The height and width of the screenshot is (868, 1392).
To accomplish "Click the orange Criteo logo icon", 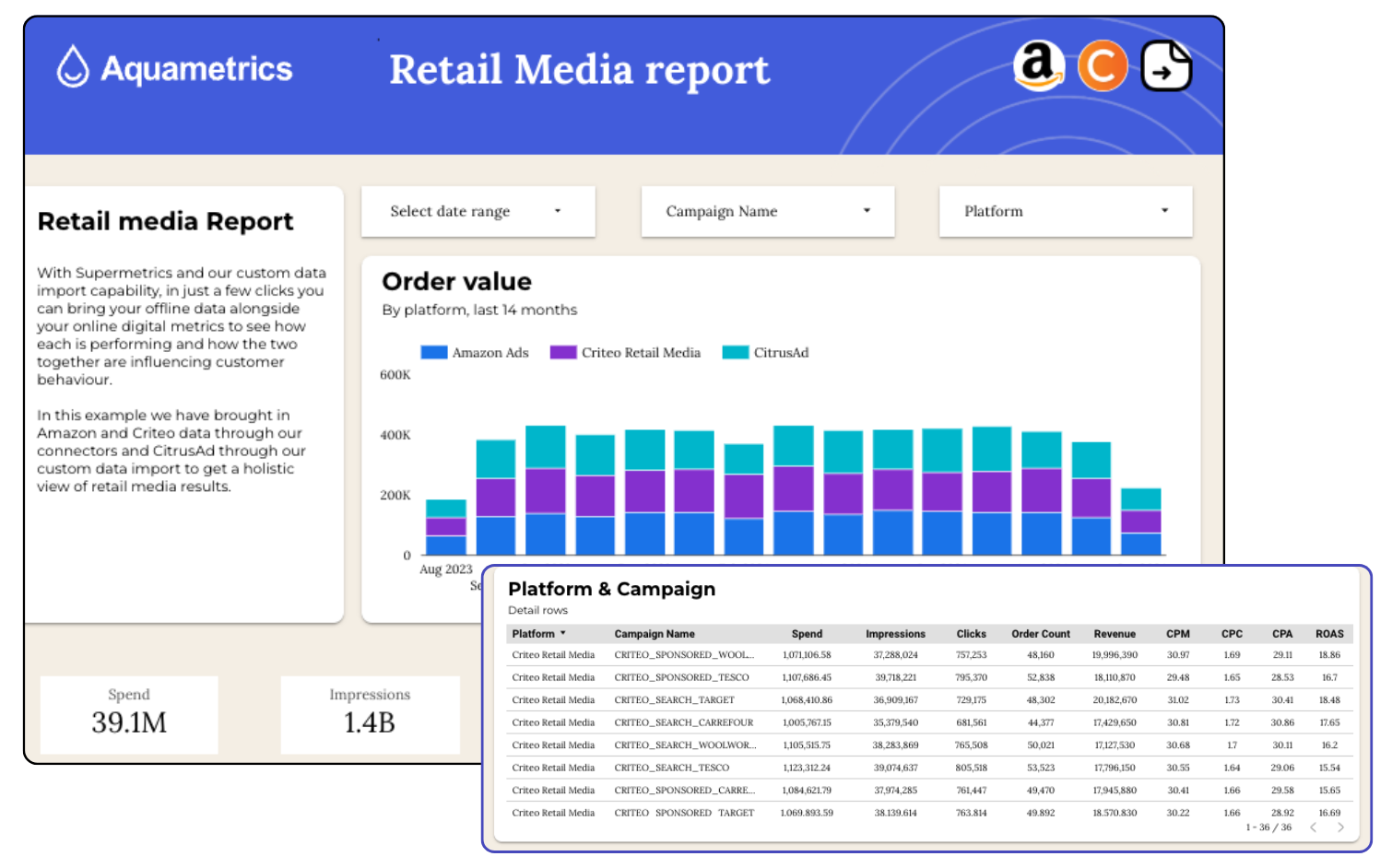I will (x=1103, y=66).
